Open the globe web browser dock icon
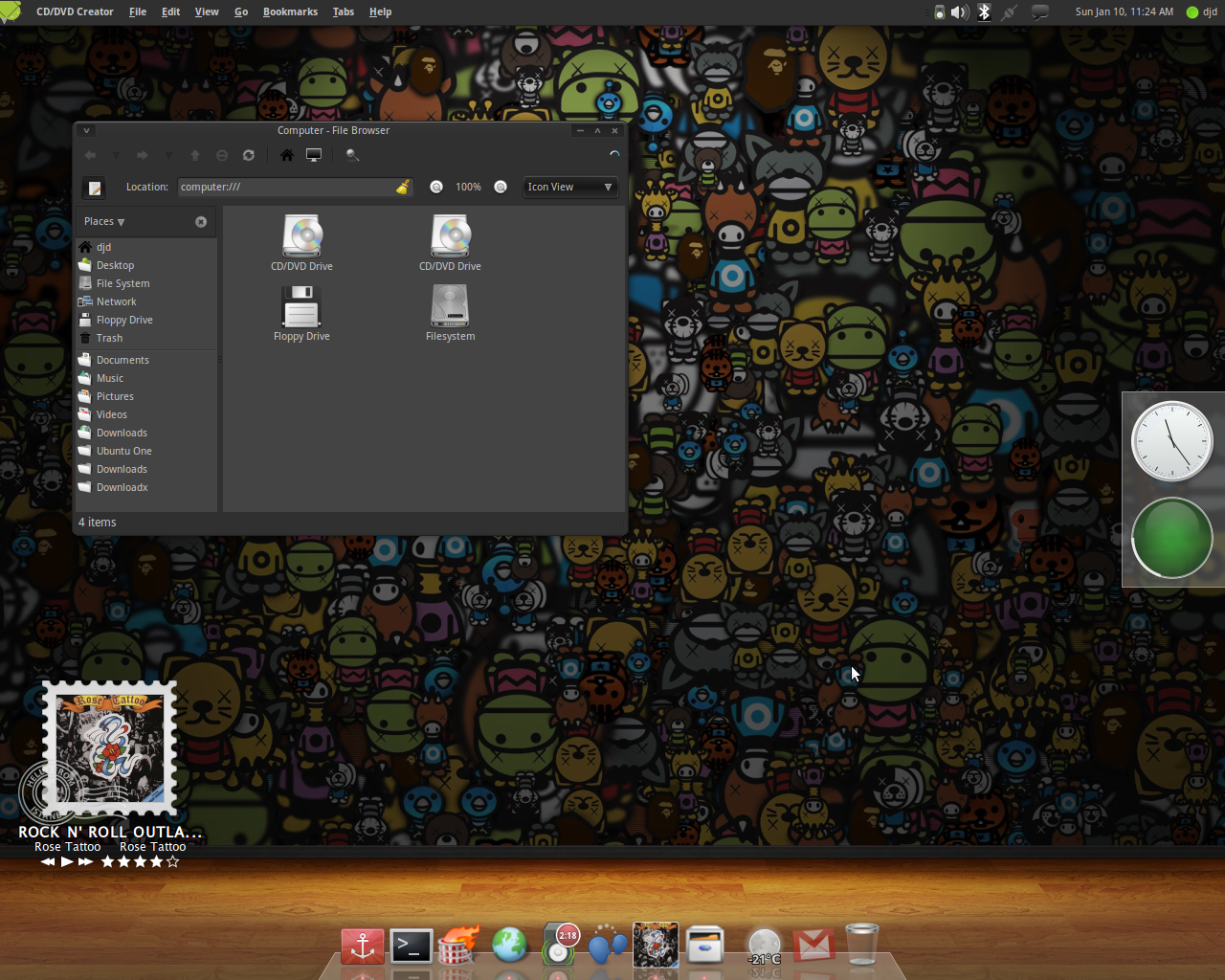 pyautogui.click(x=510, y=946)
